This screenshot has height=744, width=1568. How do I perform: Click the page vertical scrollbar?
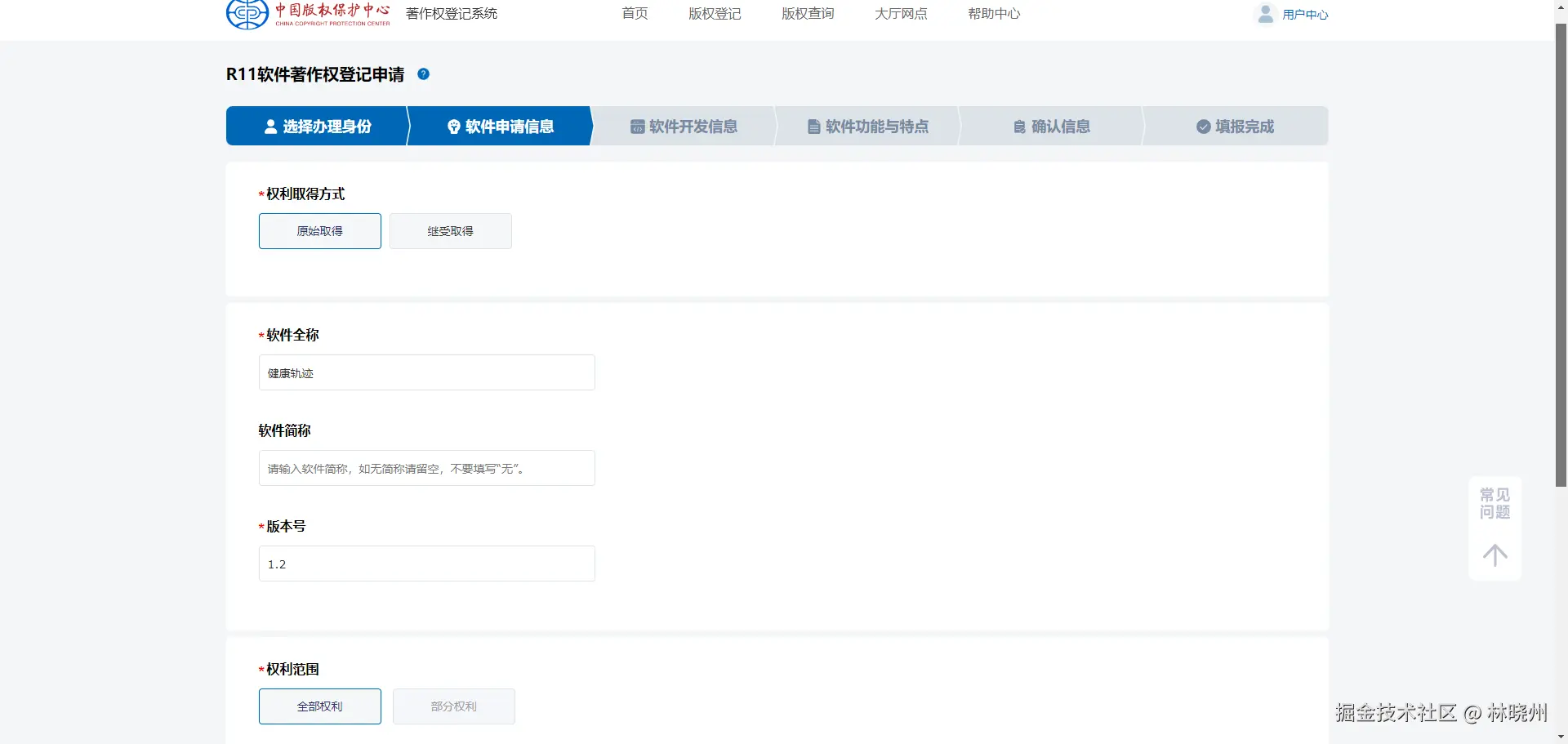tap(1561, 255)
